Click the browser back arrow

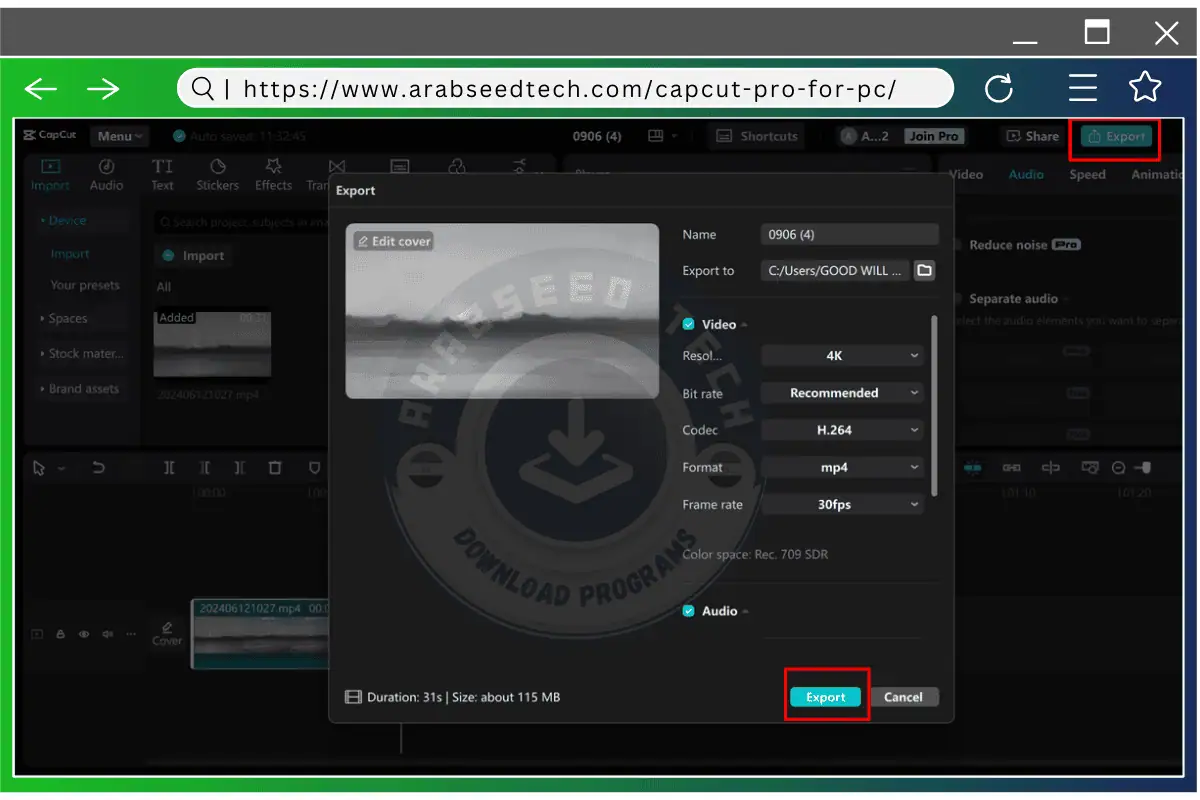point(41,90)
